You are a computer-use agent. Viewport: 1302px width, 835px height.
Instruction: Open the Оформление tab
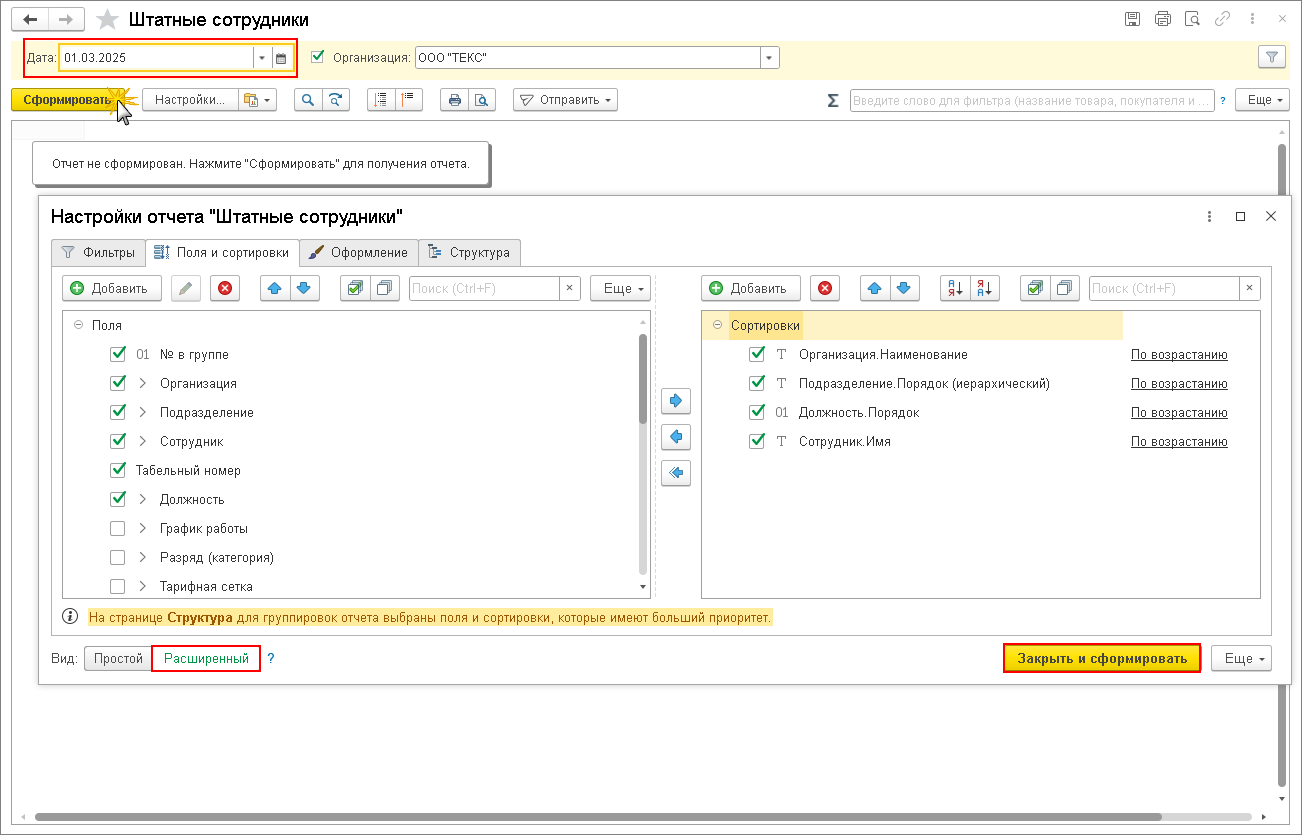point(359,252)
